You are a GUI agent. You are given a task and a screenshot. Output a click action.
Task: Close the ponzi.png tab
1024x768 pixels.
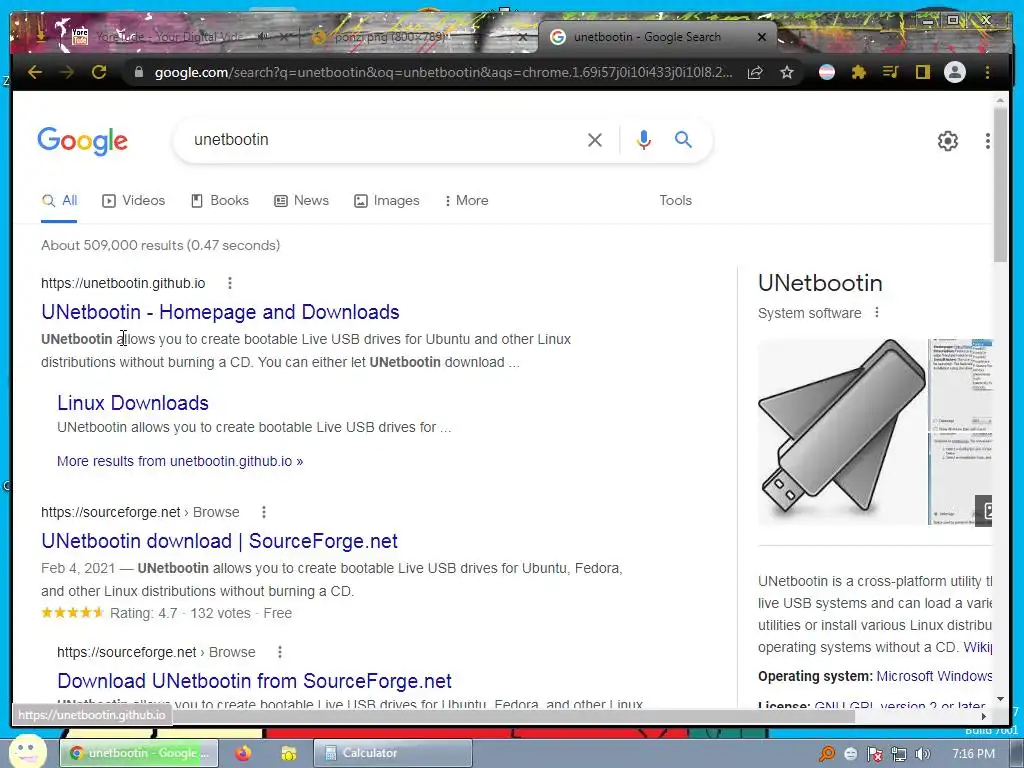pyautogui.click(x=522, y=37)
